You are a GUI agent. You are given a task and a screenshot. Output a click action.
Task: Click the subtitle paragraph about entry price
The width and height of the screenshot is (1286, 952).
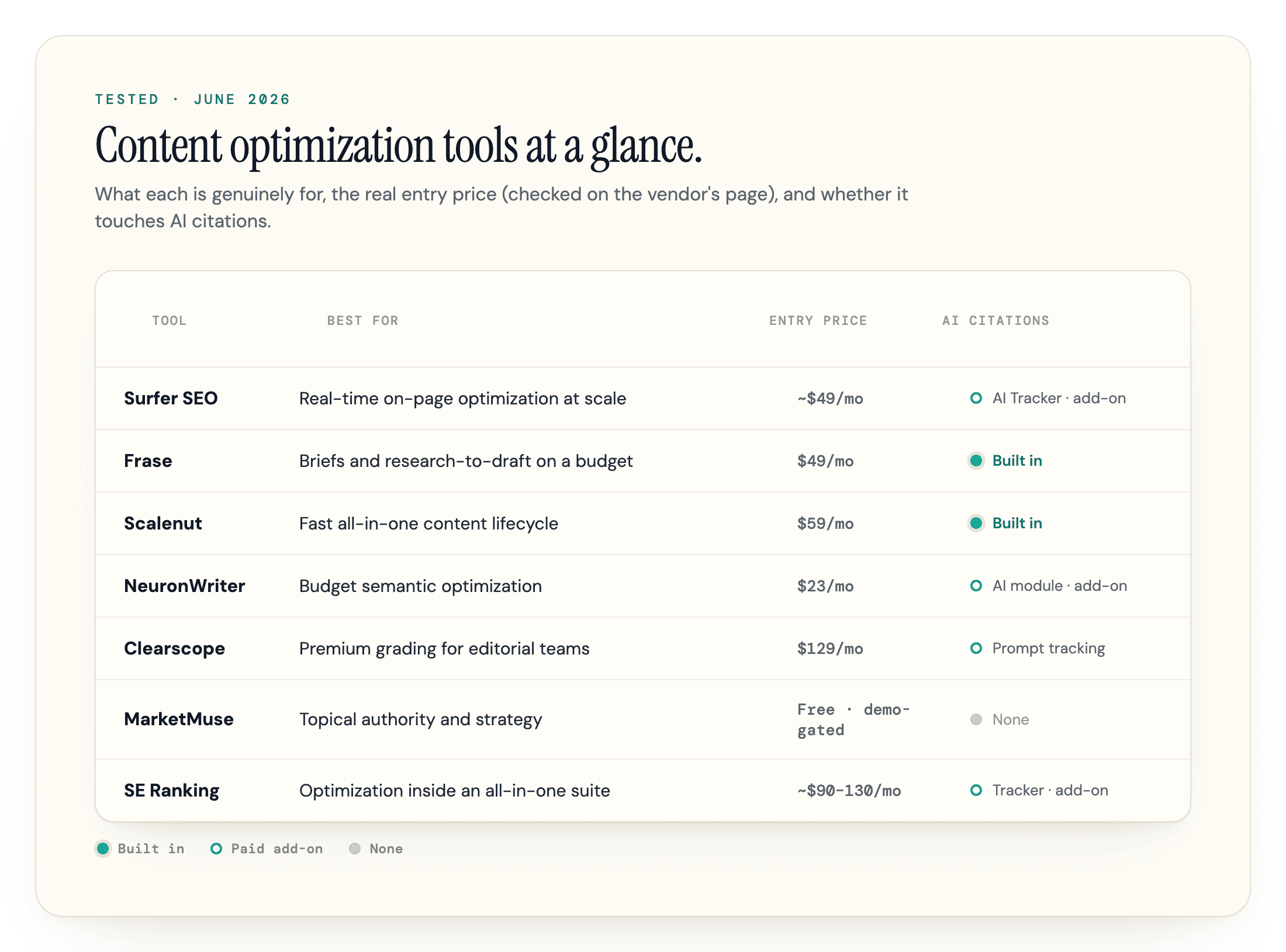point(502,207)
